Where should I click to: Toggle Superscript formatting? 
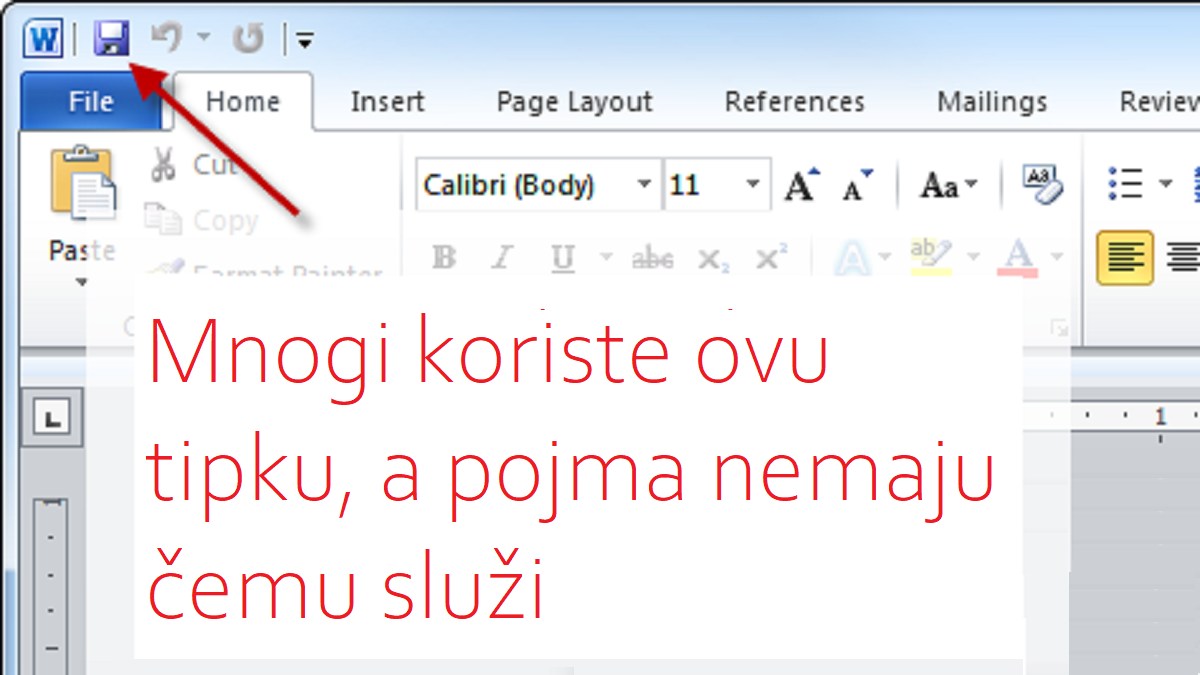coord(771,259)
